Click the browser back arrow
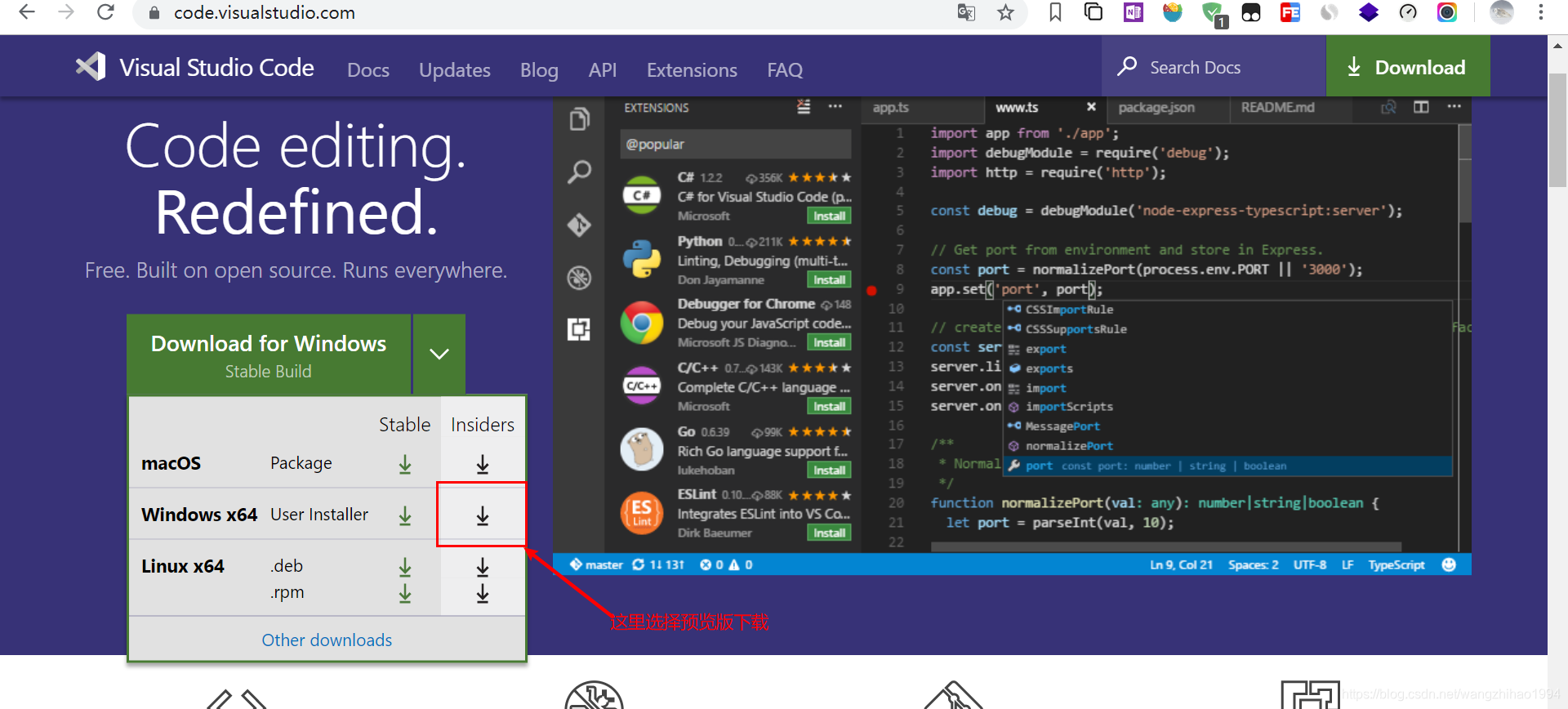This screenshot has height=709, width=1568. click(27, 12)
